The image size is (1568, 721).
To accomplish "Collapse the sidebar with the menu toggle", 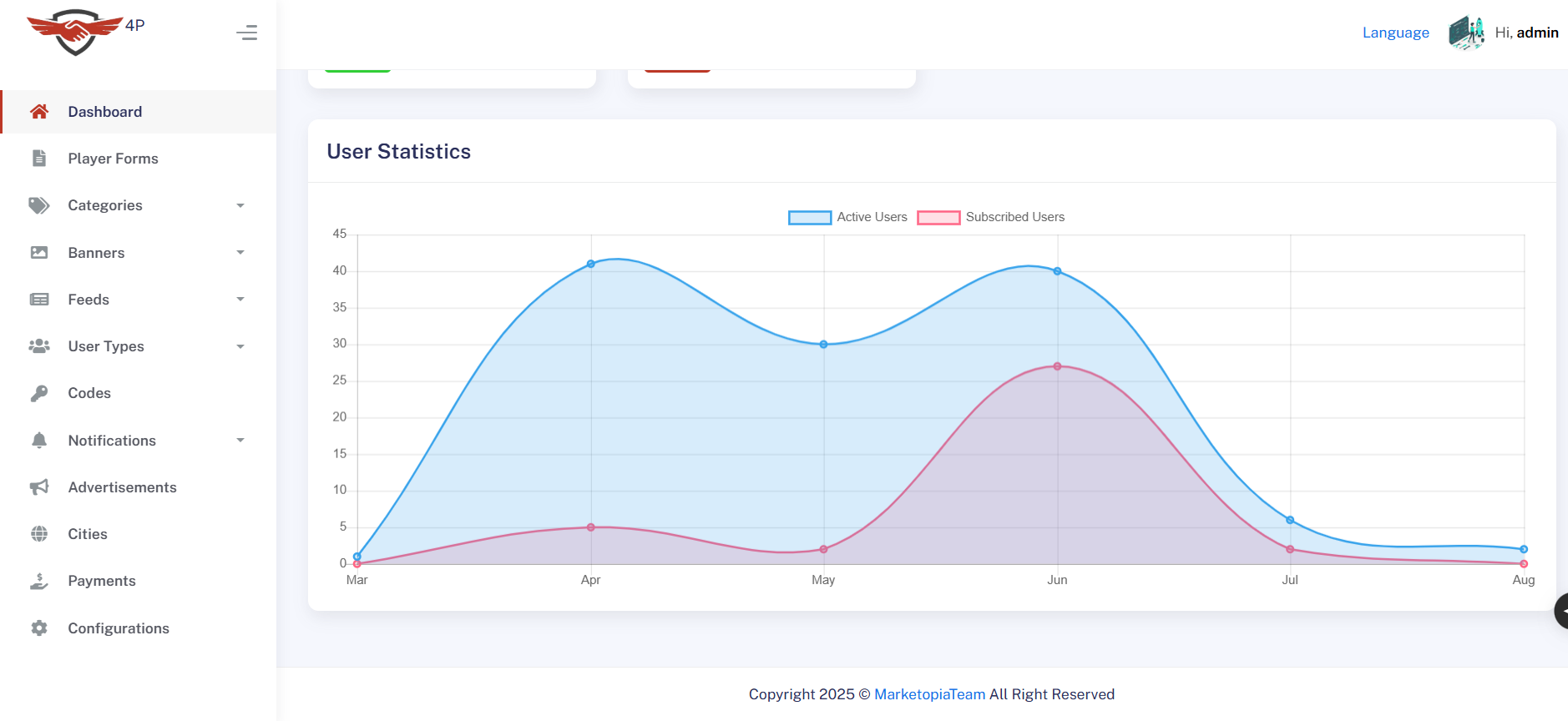I will pos(246,33).
